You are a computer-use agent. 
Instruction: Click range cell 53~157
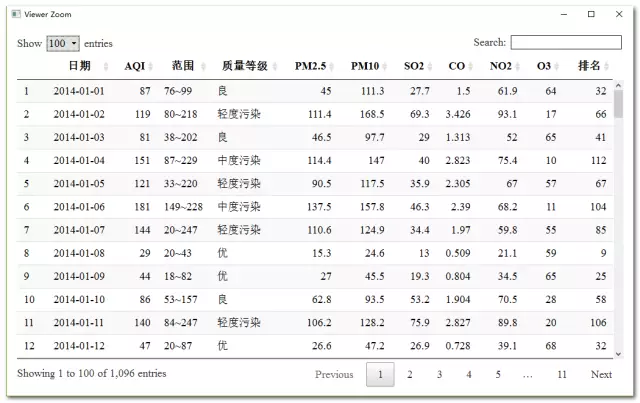(x=181, y=300)
